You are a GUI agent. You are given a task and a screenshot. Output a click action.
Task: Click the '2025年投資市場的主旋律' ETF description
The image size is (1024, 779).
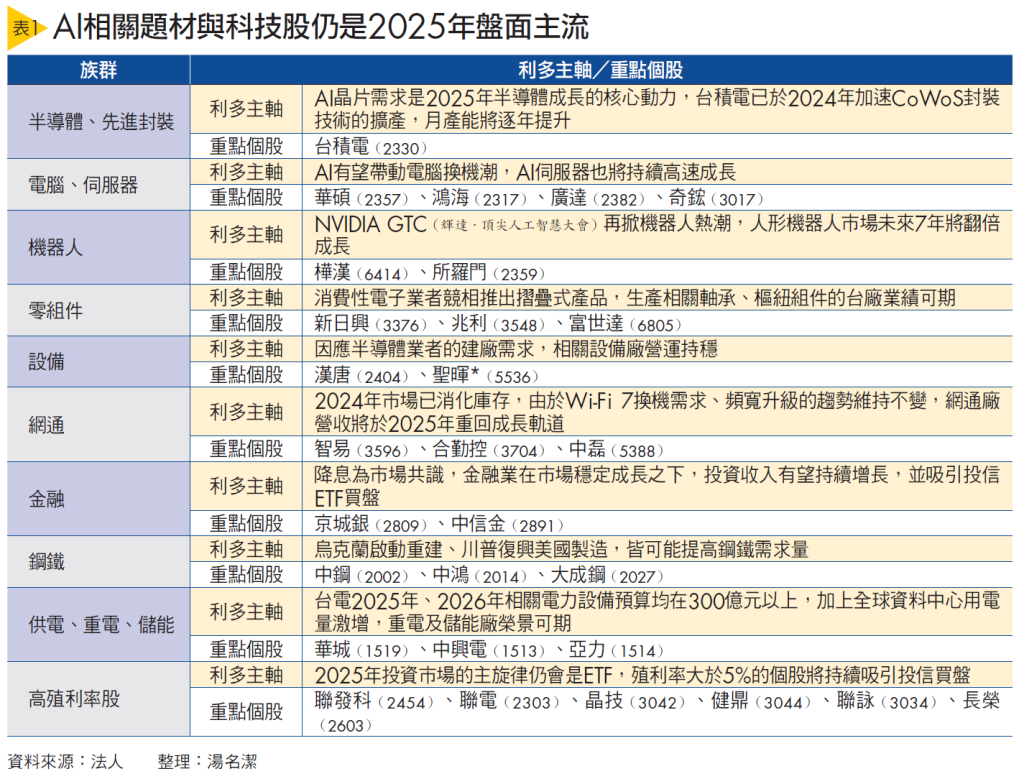coord(643,675)
